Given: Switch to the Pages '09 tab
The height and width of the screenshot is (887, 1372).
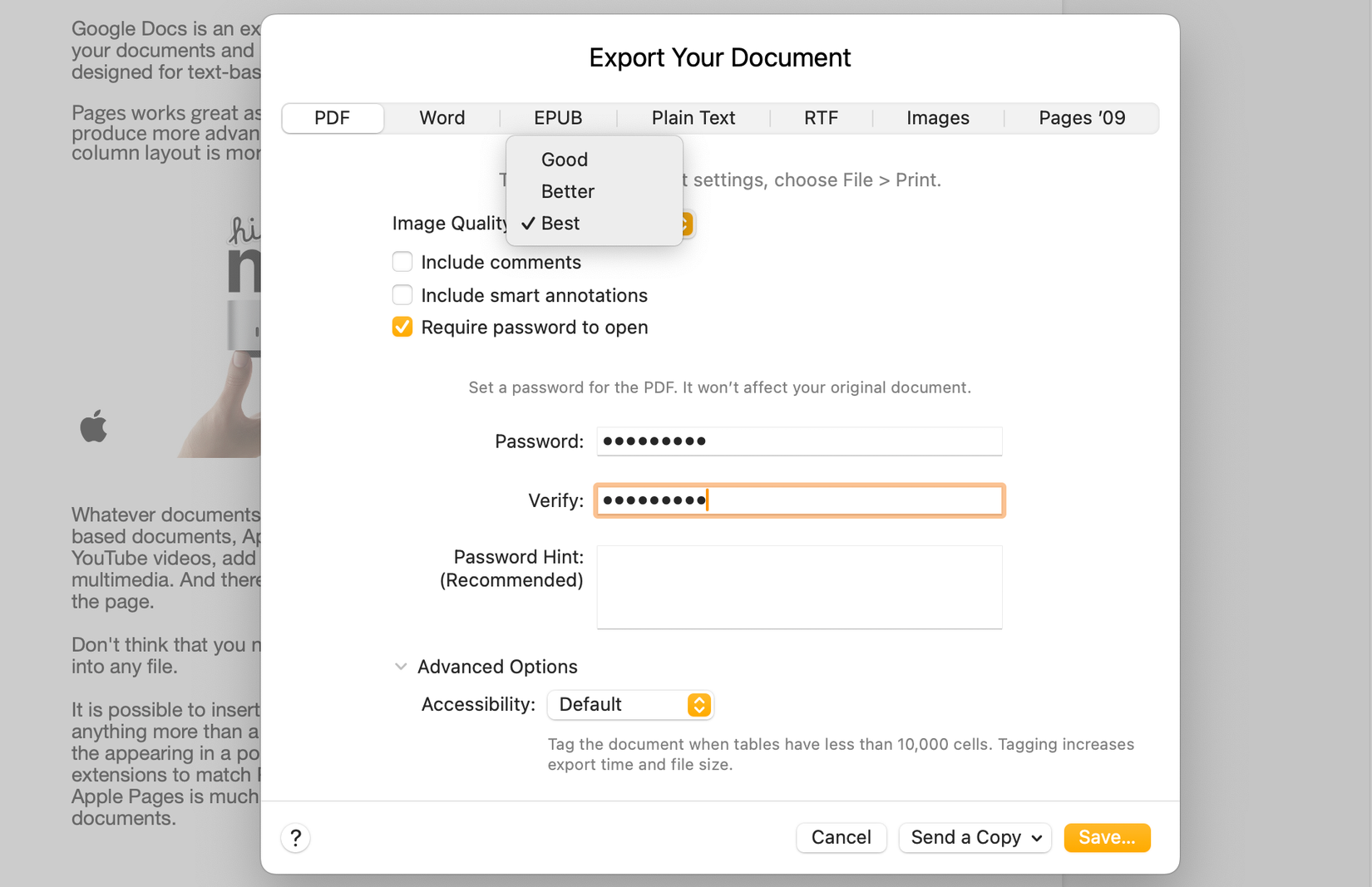Looking at the screenshot, I should pos(1082,118).
